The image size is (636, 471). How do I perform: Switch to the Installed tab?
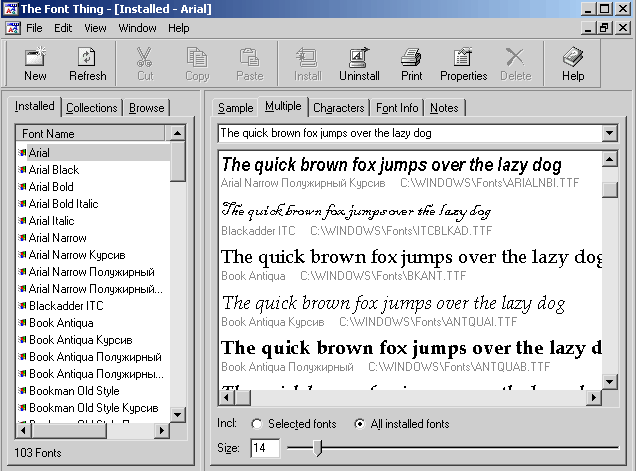click(34, 106)
